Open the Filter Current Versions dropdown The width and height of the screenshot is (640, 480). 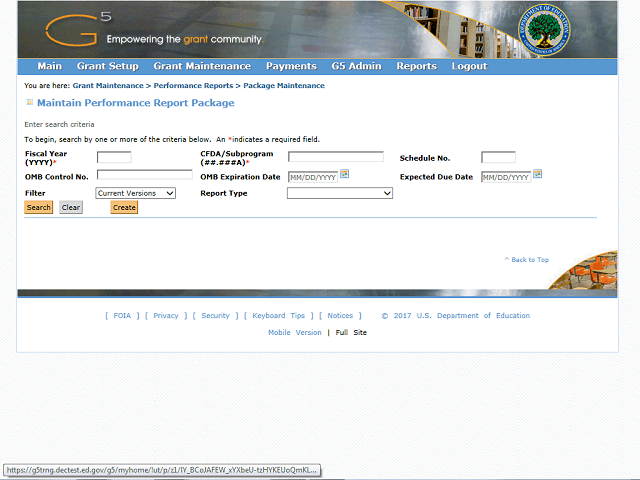tap(136, 193)
